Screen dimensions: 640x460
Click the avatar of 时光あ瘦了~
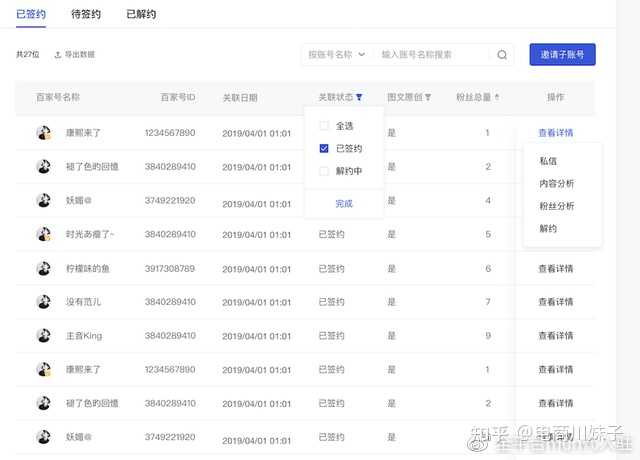click(44, 234)
